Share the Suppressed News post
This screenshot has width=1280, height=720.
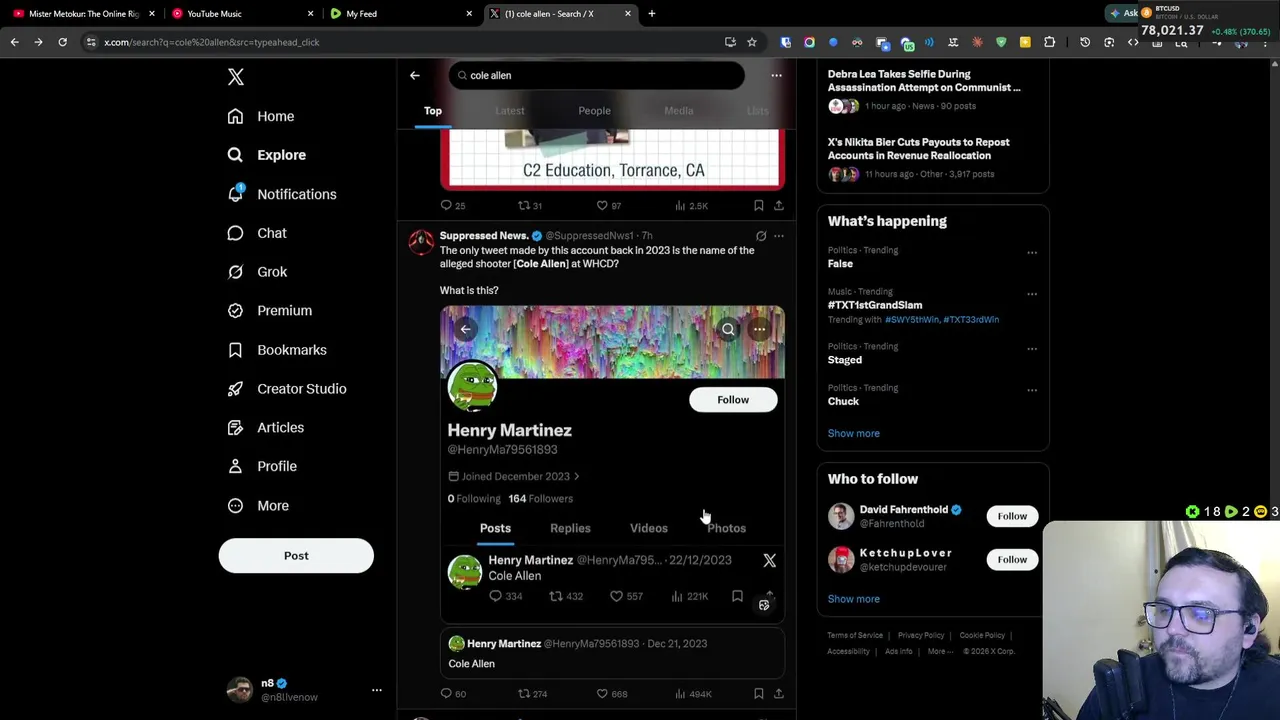pyautogui.click(x=778, y=693)
